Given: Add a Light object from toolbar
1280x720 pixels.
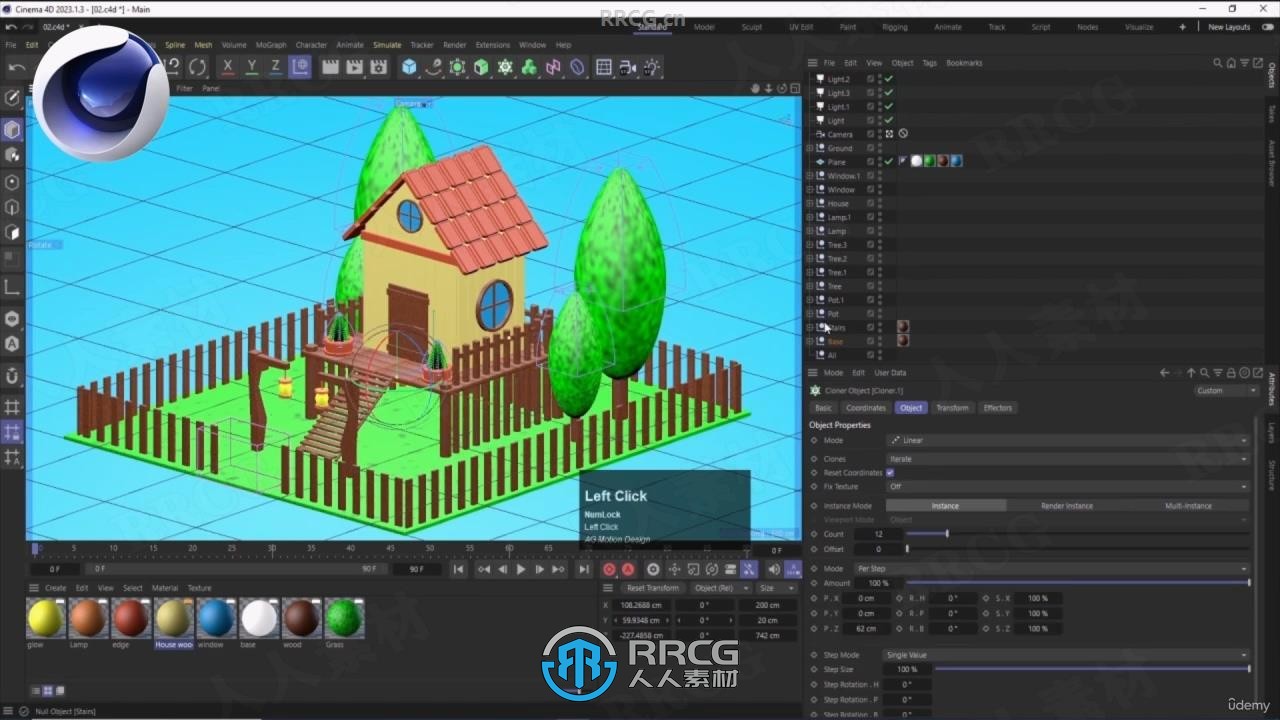Looking at the screenshot, I should pos(652,67).
